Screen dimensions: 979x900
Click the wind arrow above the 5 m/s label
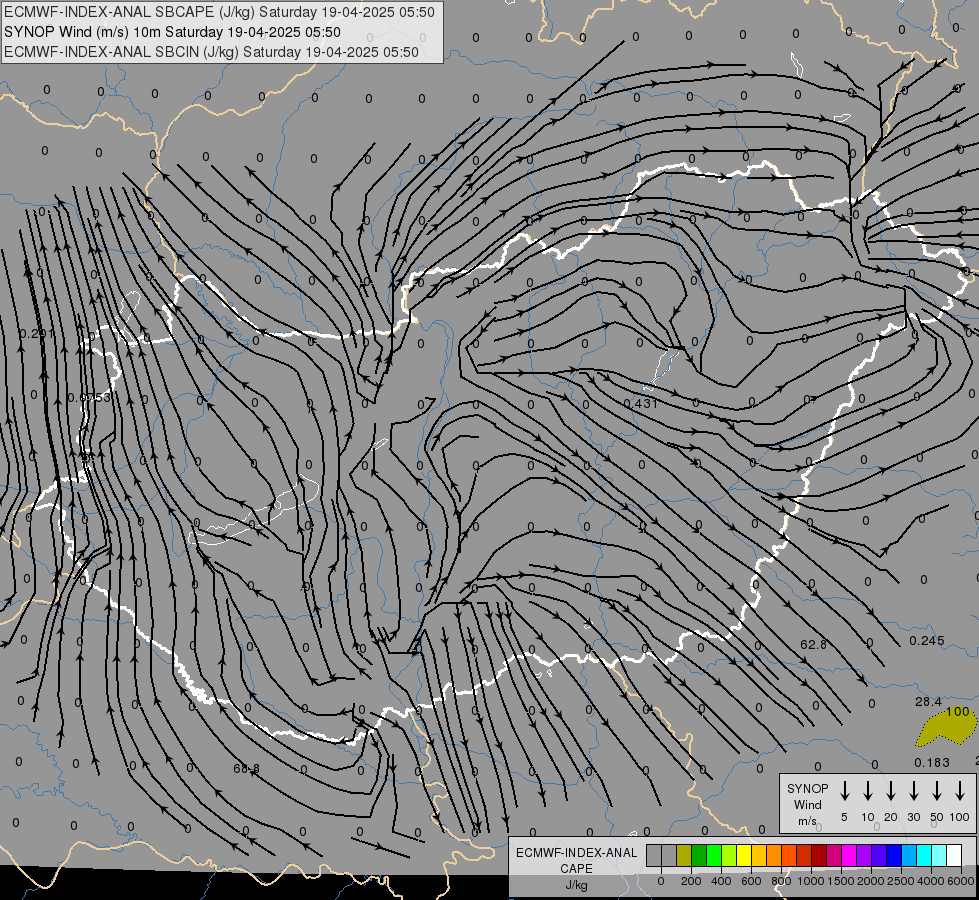(844, 791)
